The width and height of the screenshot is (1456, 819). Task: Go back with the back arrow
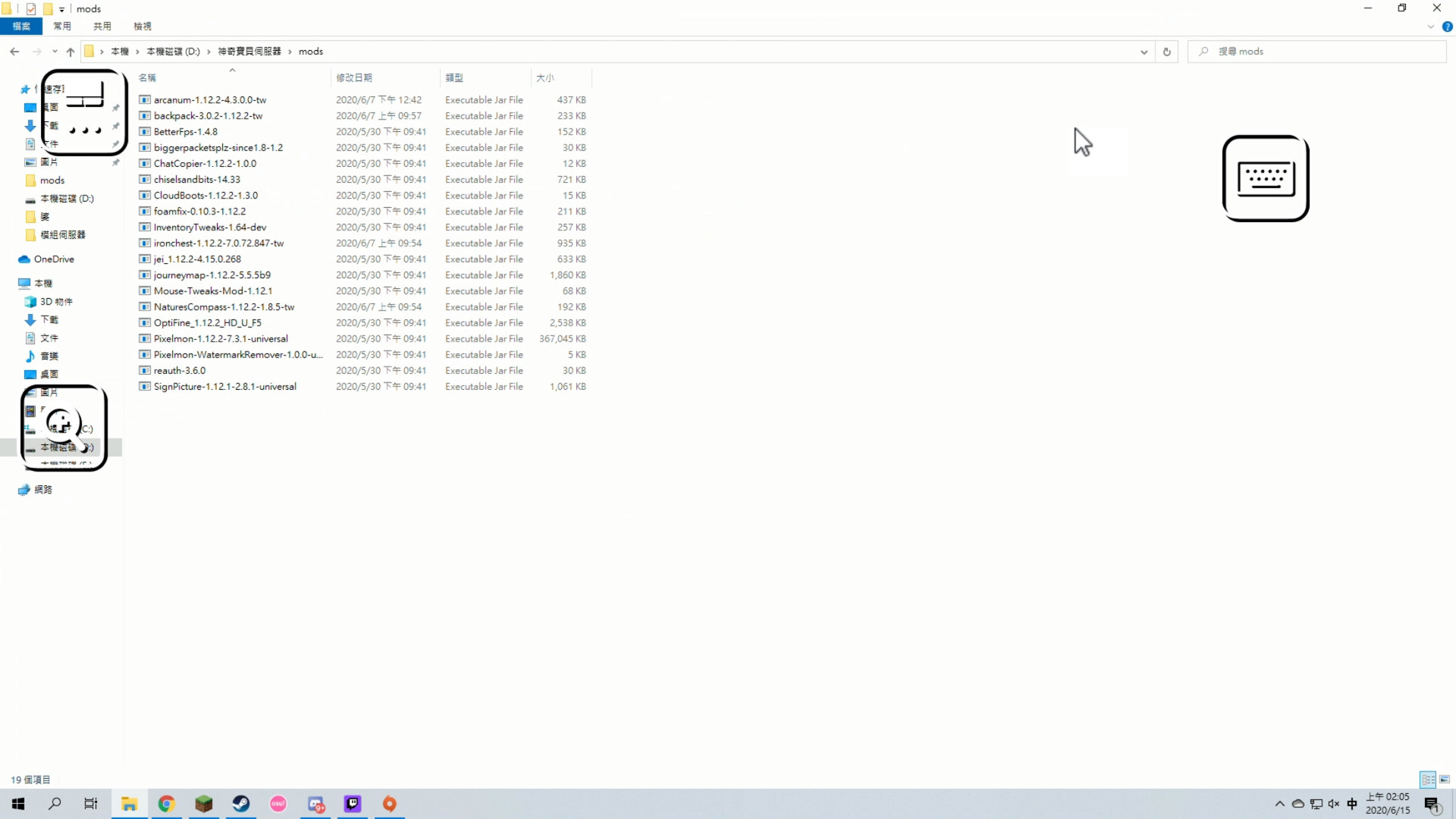tap(14, 52)
